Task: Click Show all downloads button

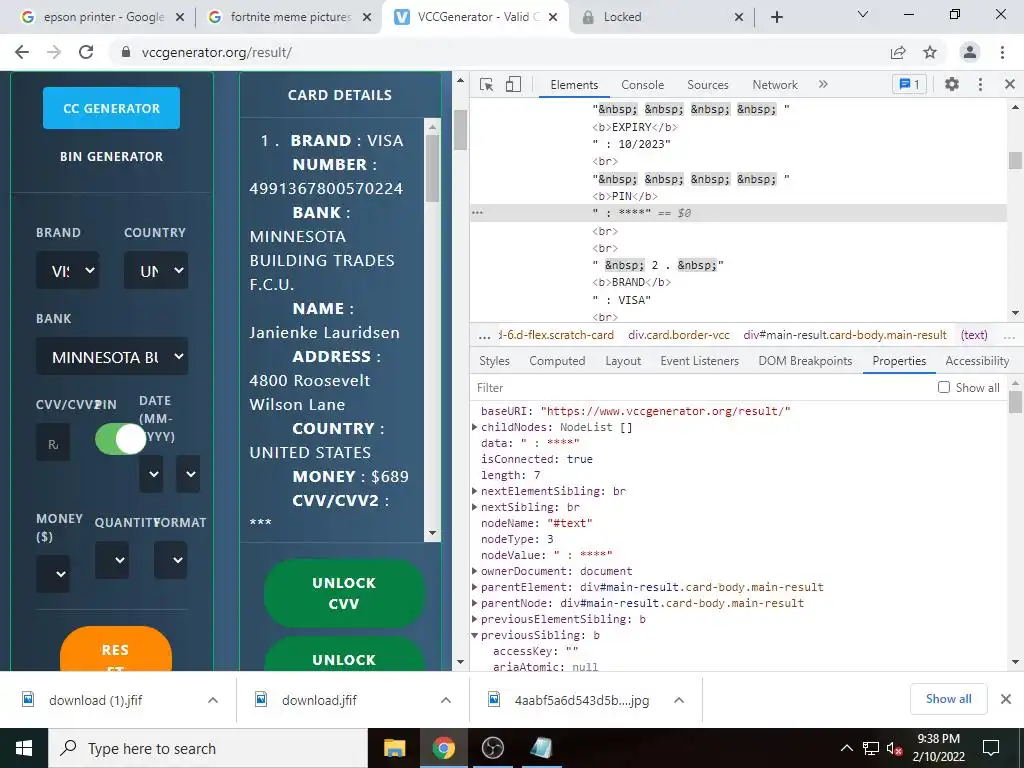Action: [x=948, y=699]
